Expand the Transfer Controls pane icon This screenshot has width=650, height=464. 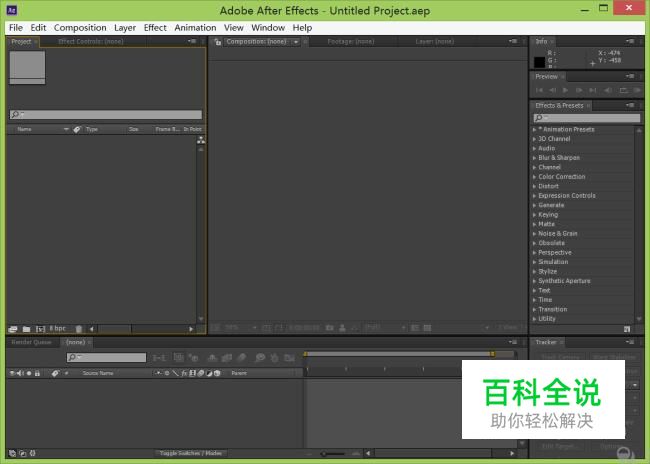point(22,453)
